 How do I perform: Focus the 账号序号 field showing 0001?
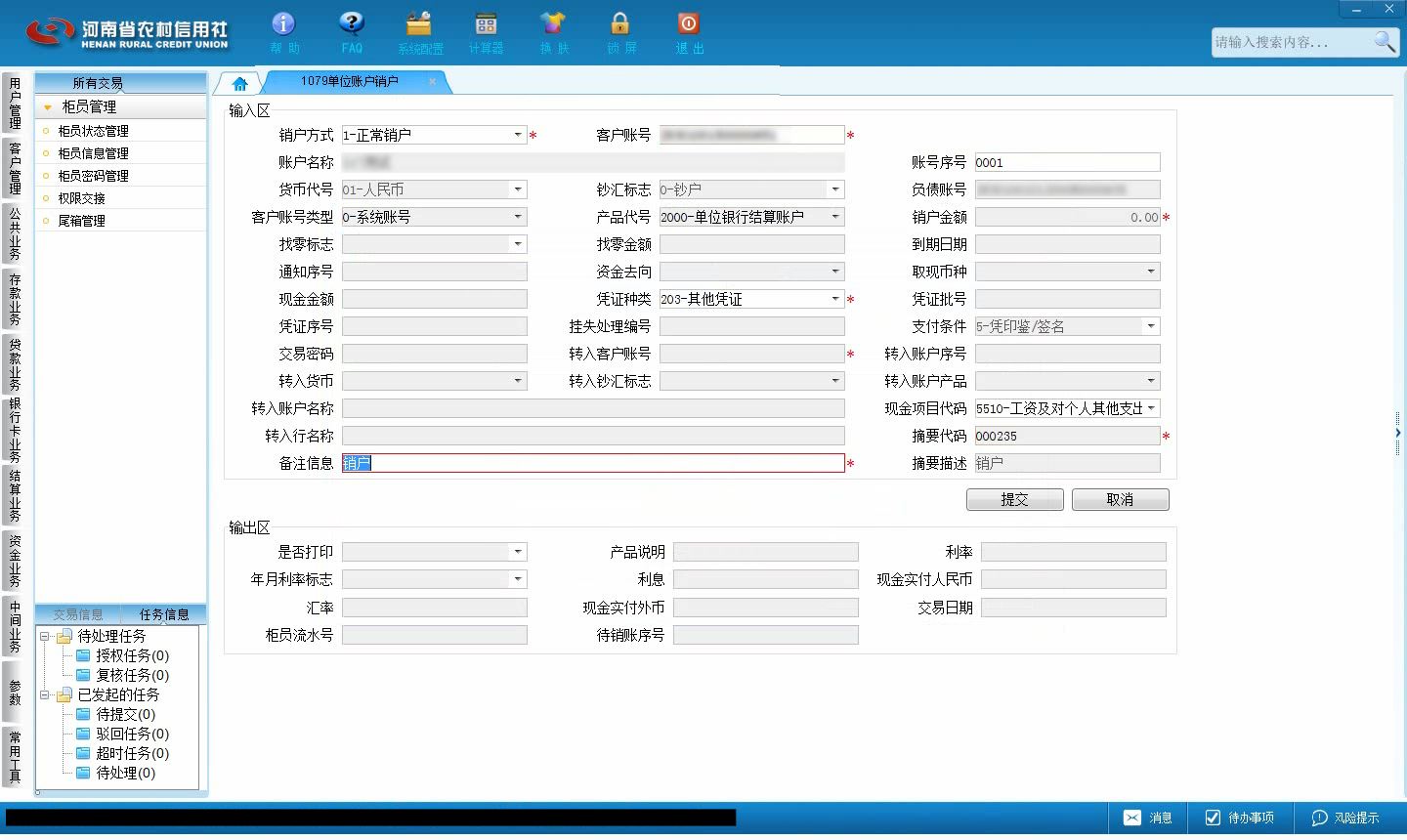click(x=1067, y=162)
